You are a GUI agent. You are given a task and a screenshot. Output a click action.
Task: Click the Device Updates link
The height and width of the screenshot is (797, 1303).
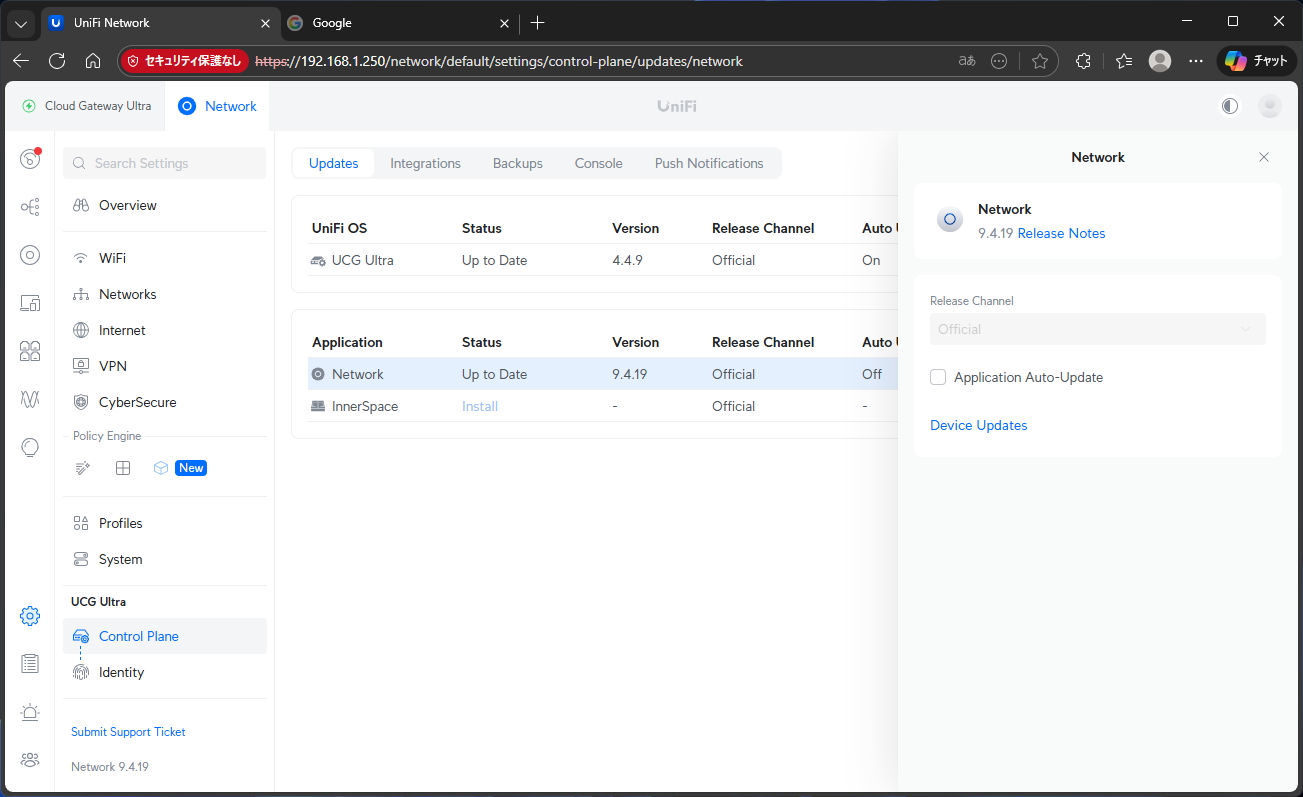point(978,425)
